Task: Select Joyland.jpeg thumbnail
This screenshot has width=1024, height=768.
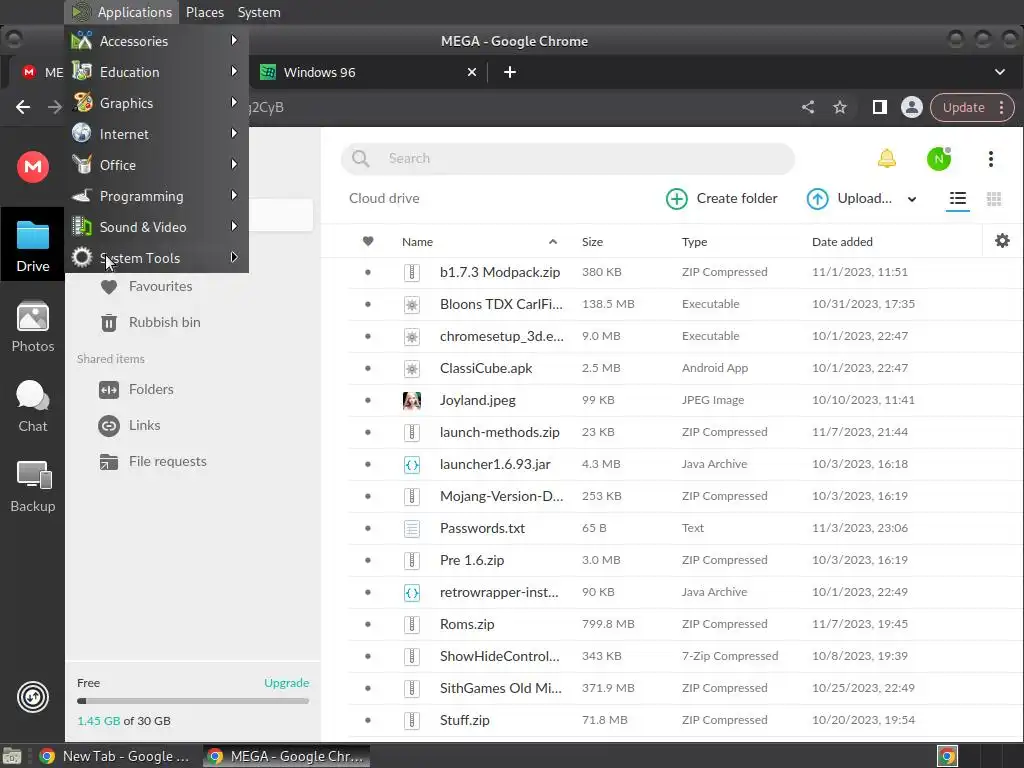Action: [411, 400]
